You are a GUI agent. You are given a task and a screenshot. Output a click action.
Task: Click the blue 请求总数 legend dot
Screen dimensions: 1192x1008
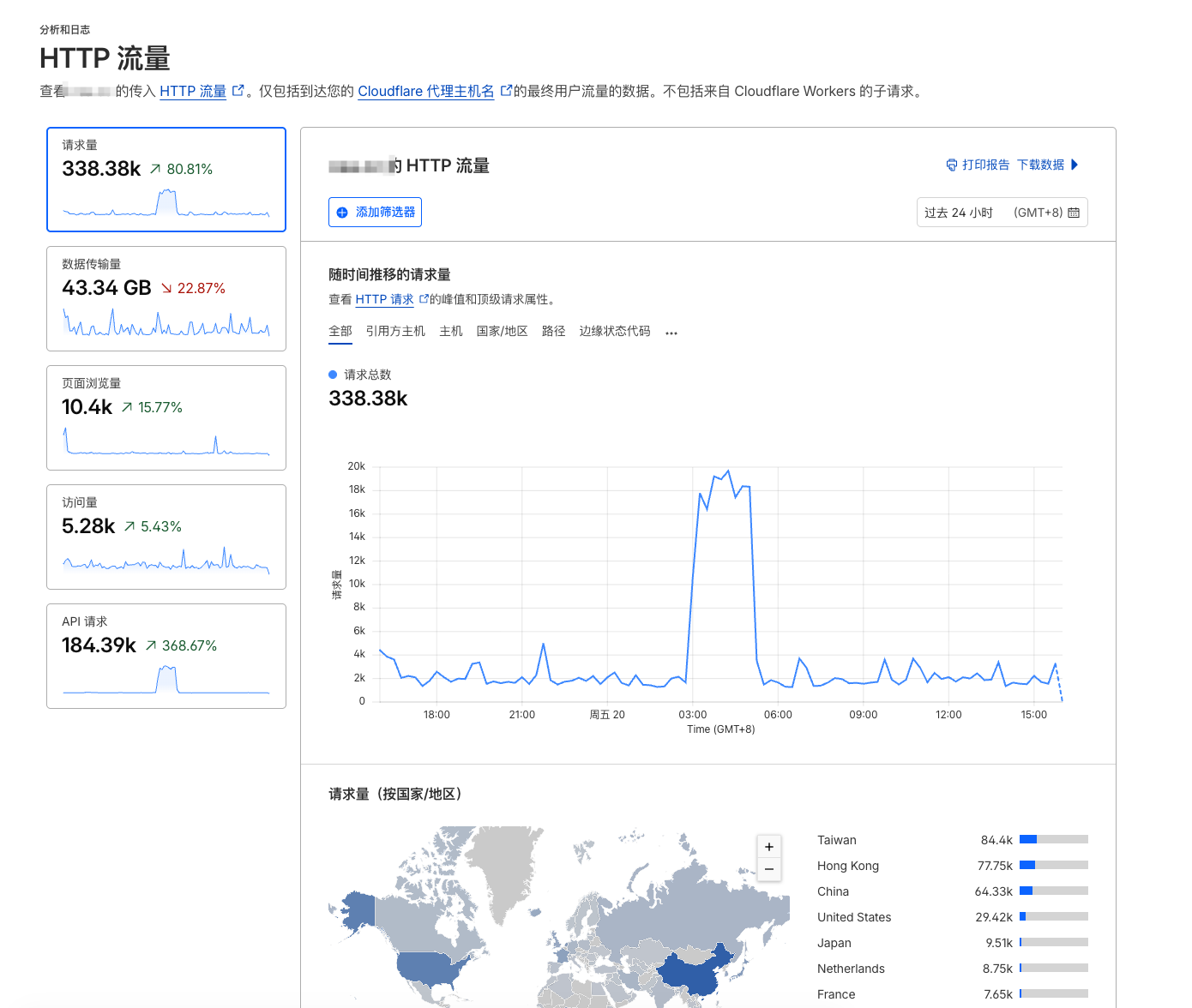point(333,375)
